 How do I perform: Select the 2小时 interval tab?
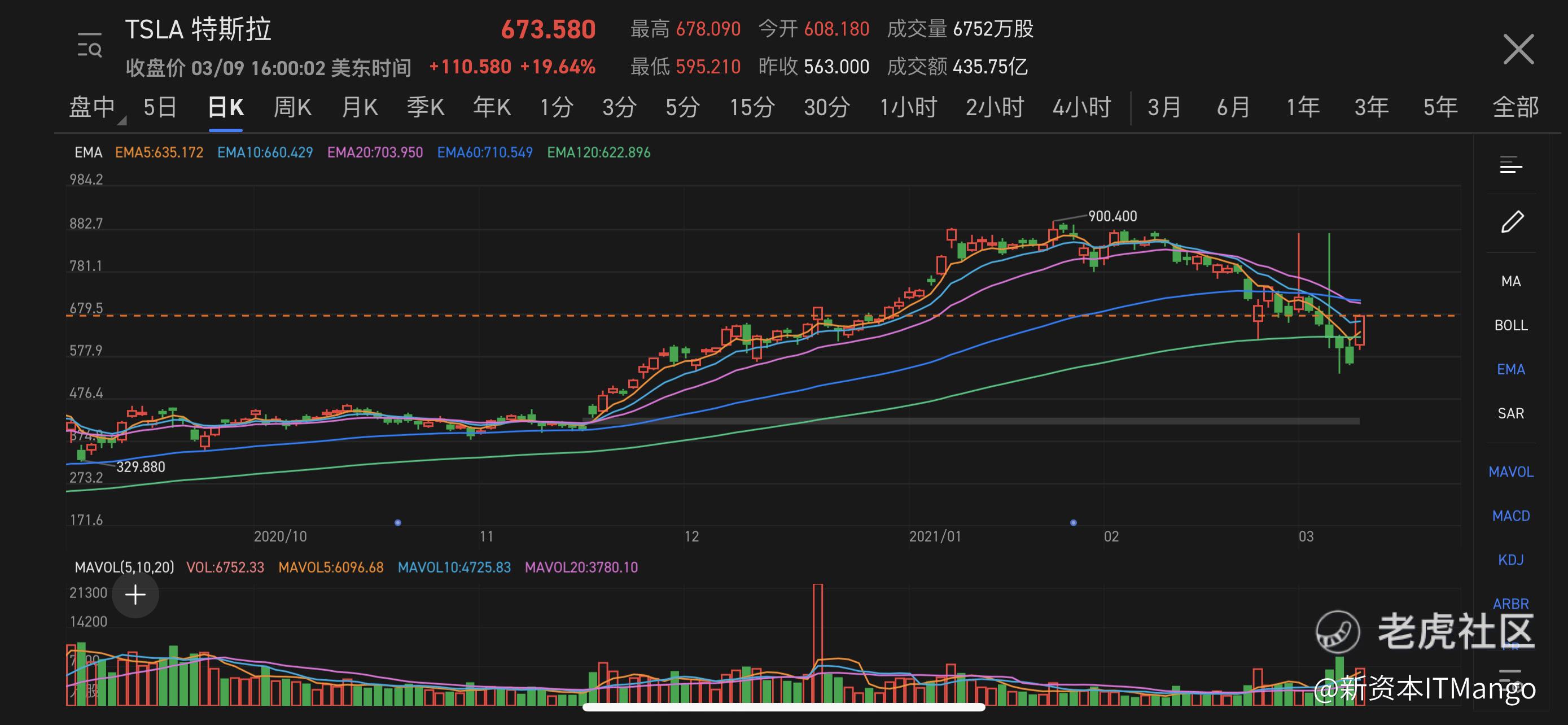(995, 108)
